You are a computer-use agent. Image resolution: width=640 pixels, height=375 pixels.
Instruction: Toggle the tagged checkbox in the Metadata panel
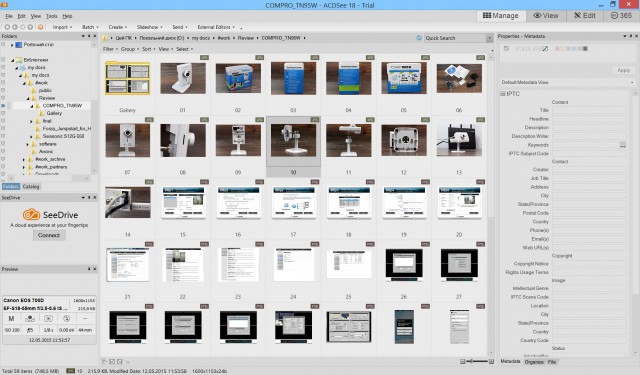(x=506, y=49)
